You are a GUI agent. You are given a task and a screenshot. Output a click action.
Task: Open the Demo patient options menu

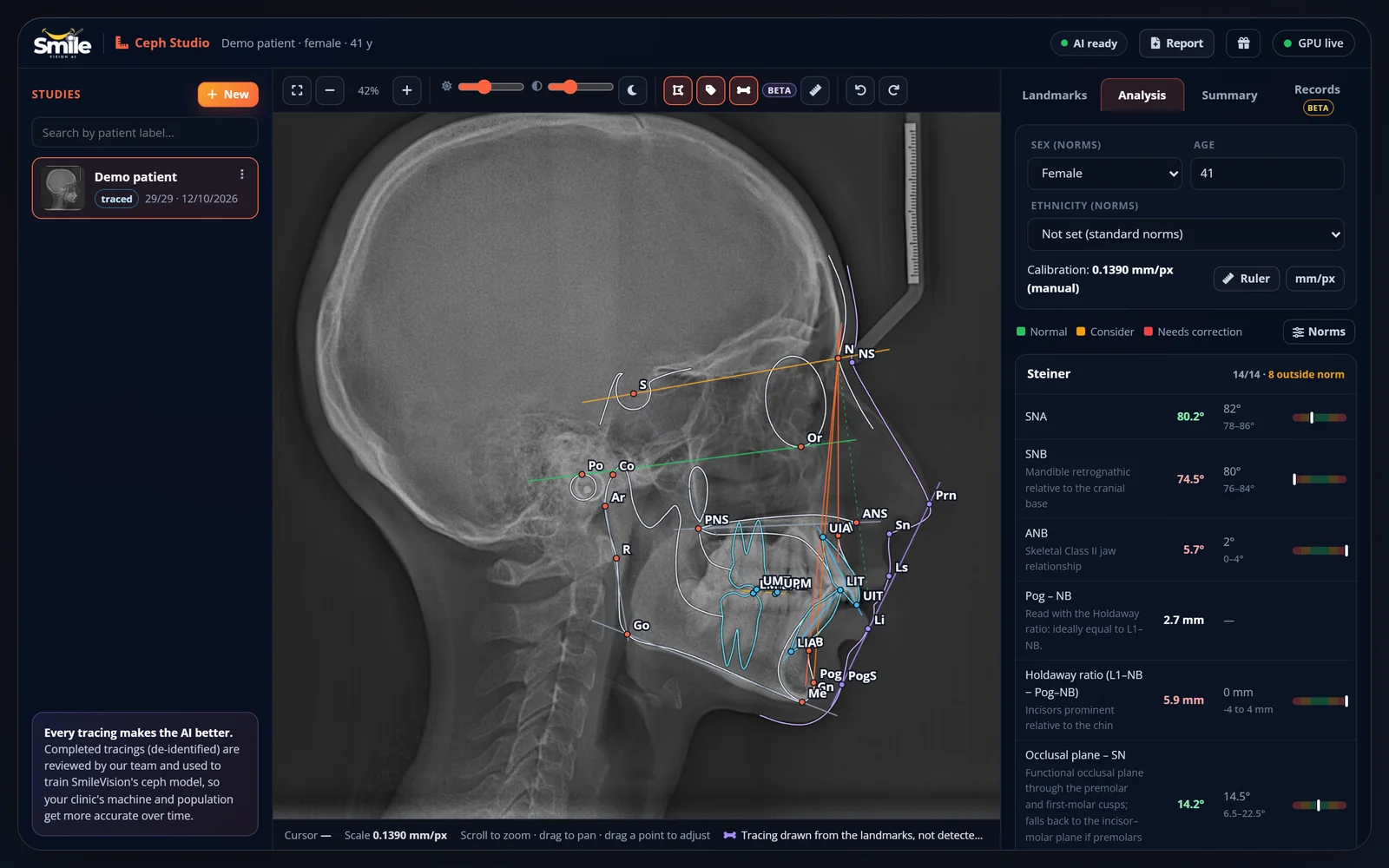[x=242, y=174]
